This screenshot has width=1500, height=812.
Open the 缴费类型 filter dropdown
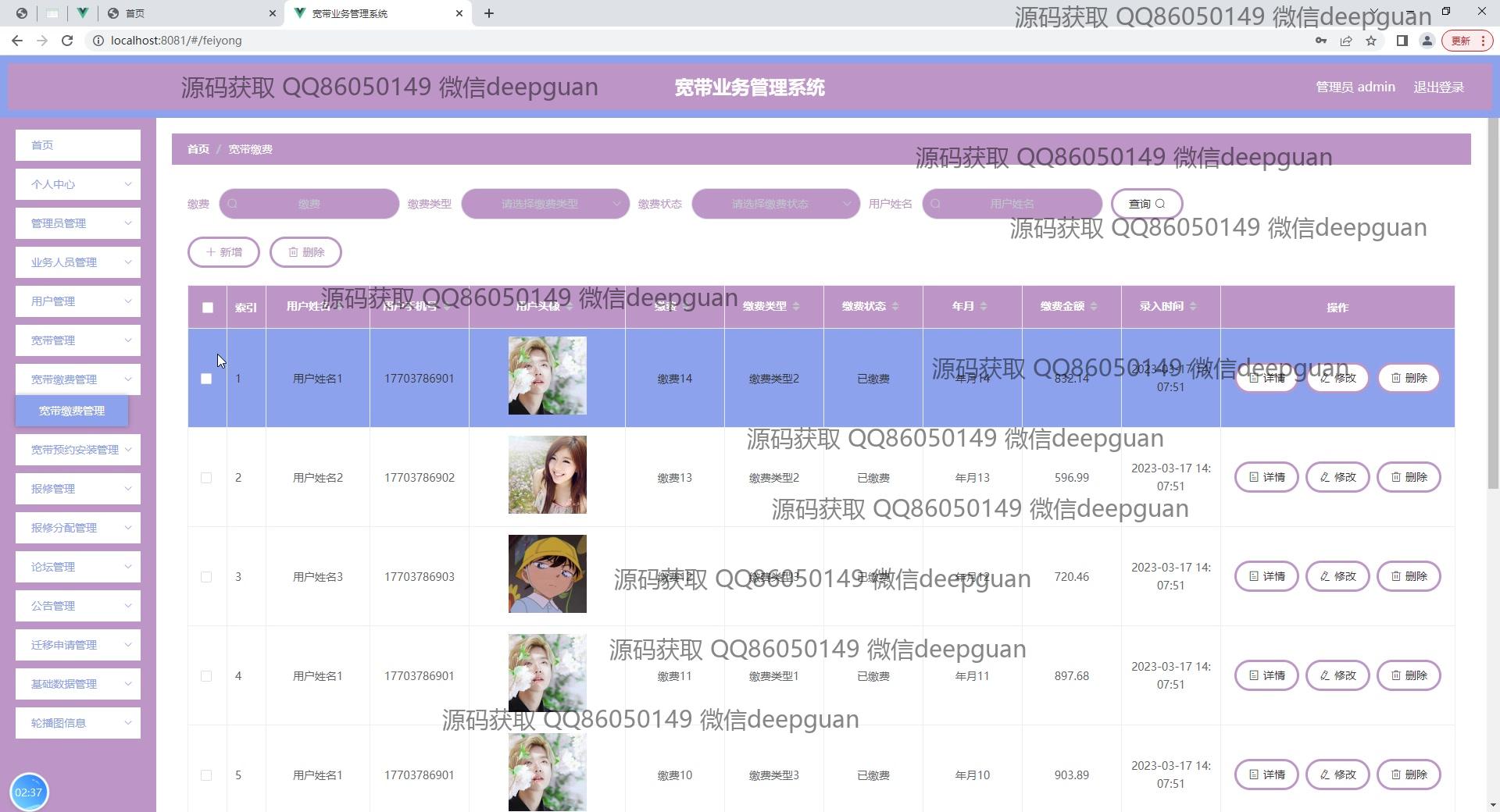click(545, 204)
